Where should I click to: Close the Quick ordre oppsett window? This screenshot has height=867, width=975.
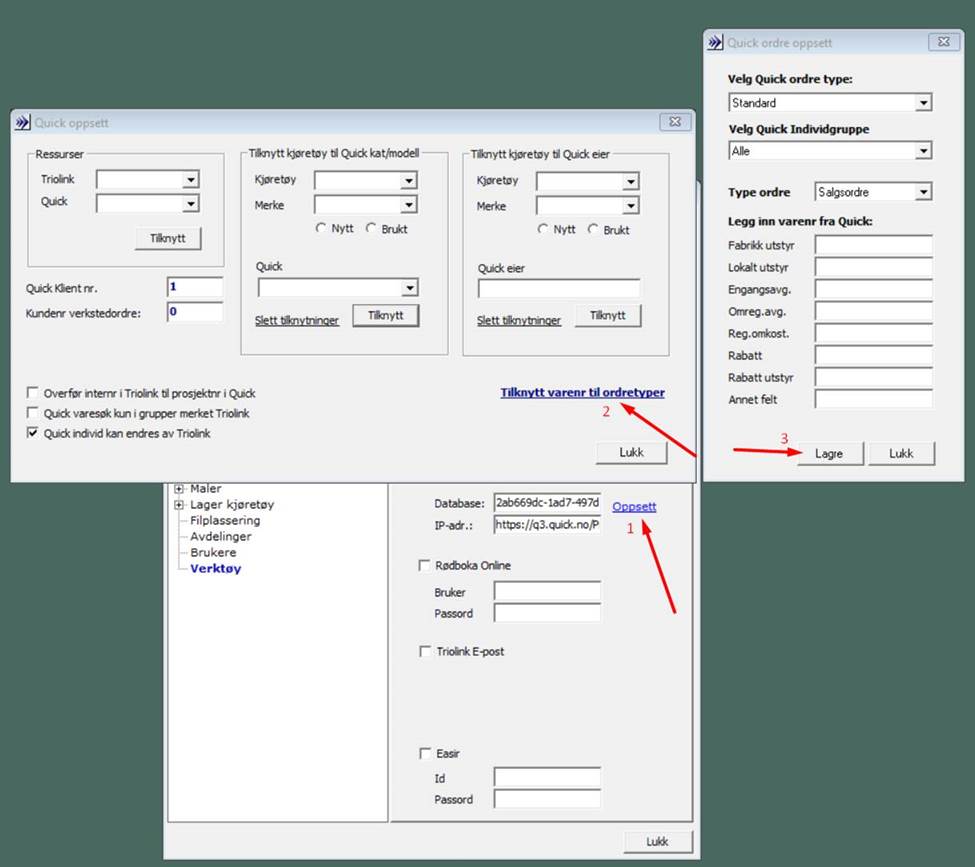click(943, 42)
